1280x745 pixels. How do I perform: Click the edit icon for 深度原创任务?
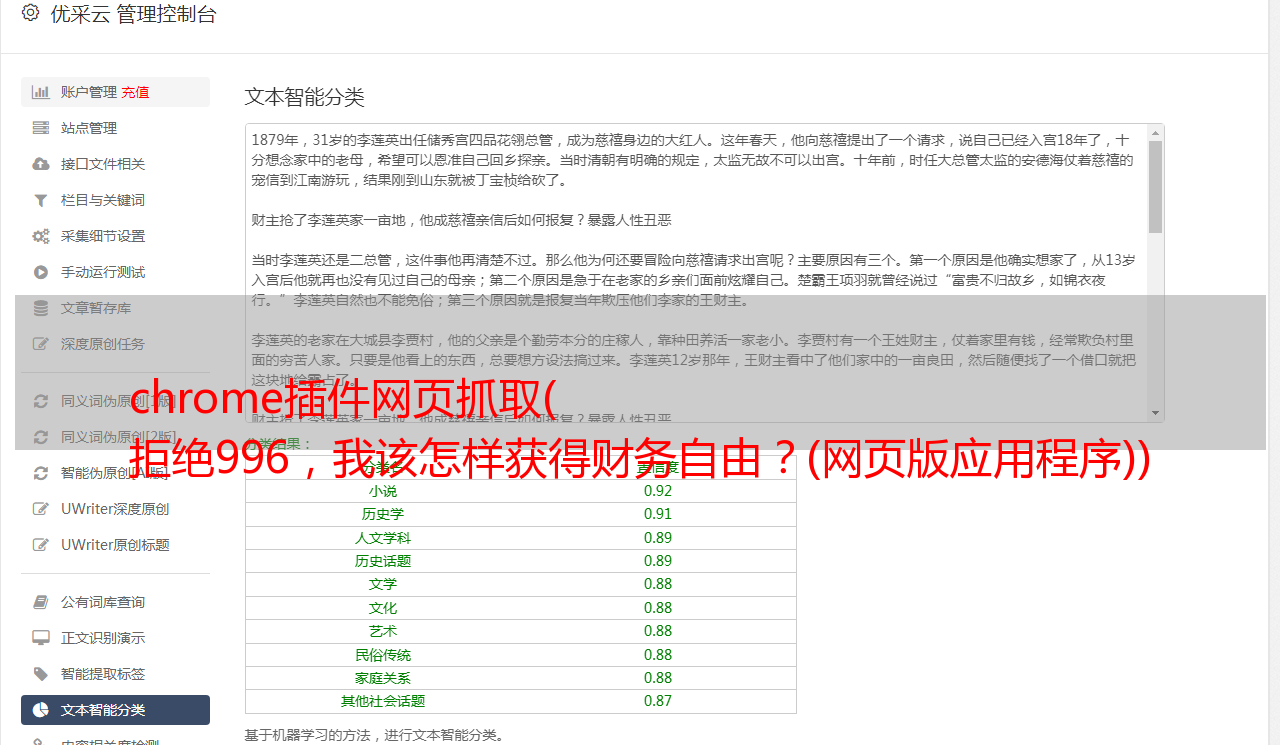(41, 344)
